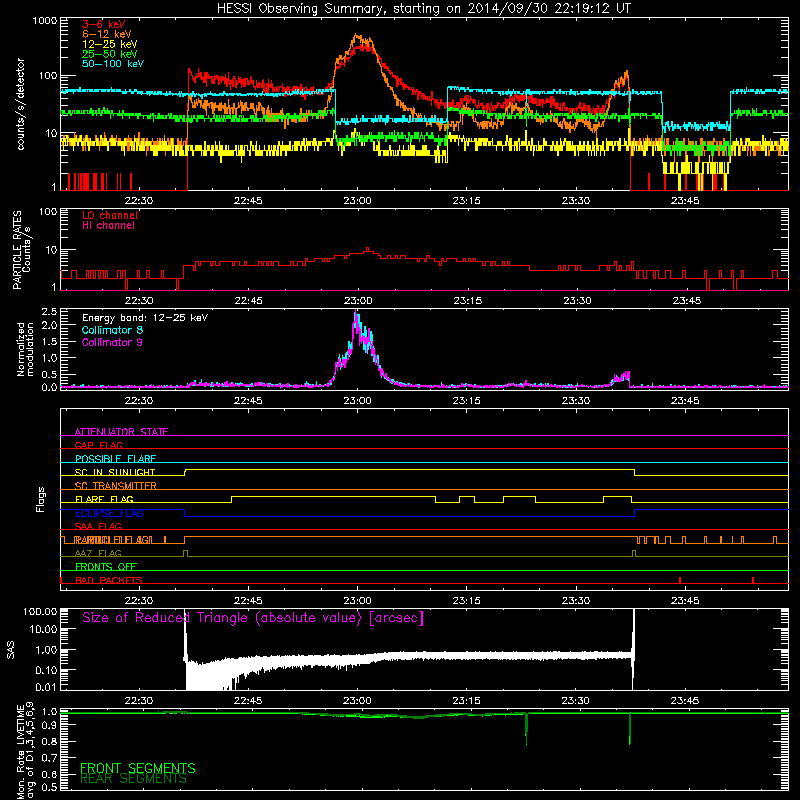Click the '100.00' tick on the SAS axis
Screen dimensions: 800x800
[x=40, y=611]
